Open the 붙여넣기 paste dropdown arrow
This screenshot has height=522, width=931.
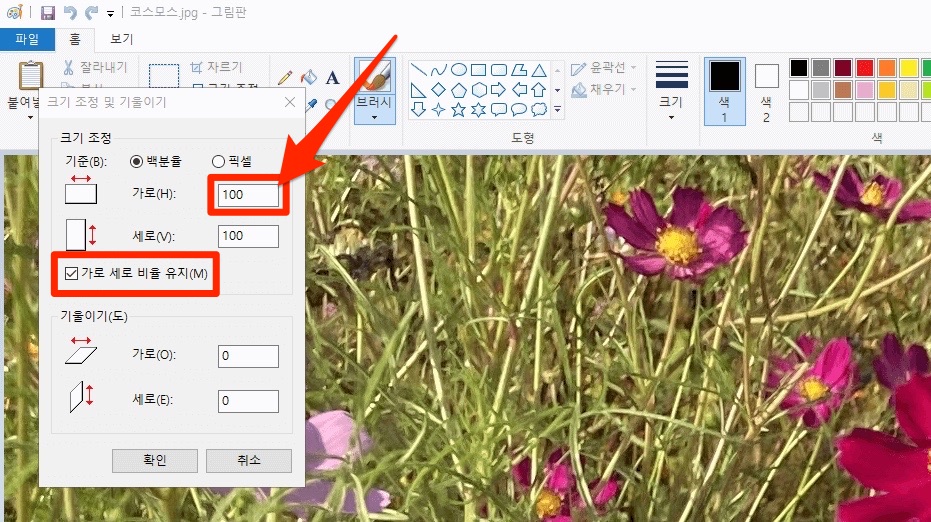click(x=30, y=118)
